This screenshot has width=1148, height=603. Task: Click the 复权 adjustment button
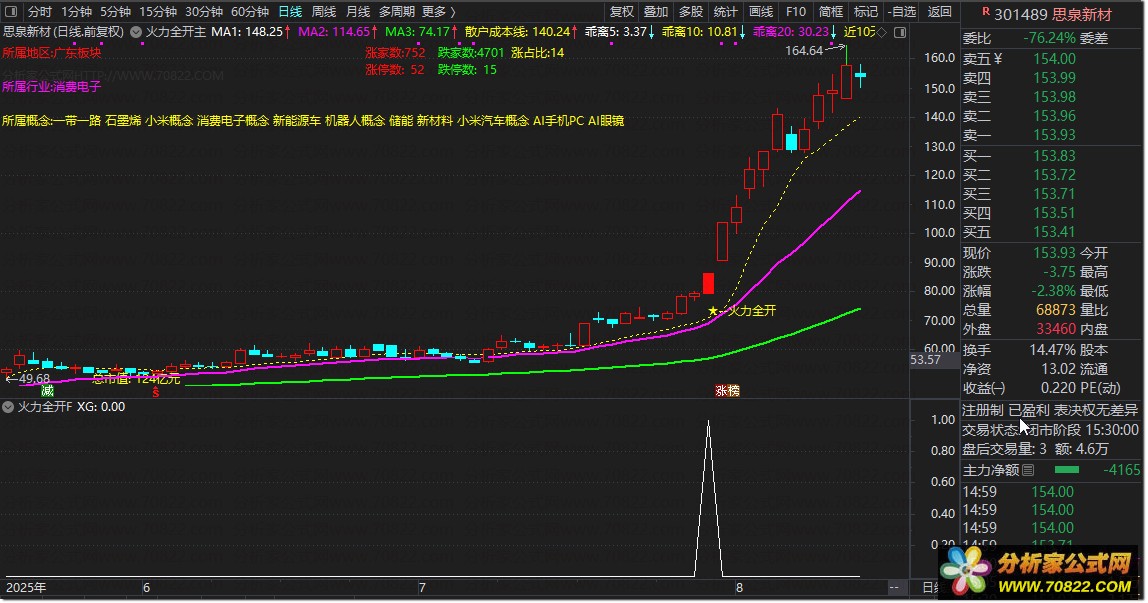point(622,12)
